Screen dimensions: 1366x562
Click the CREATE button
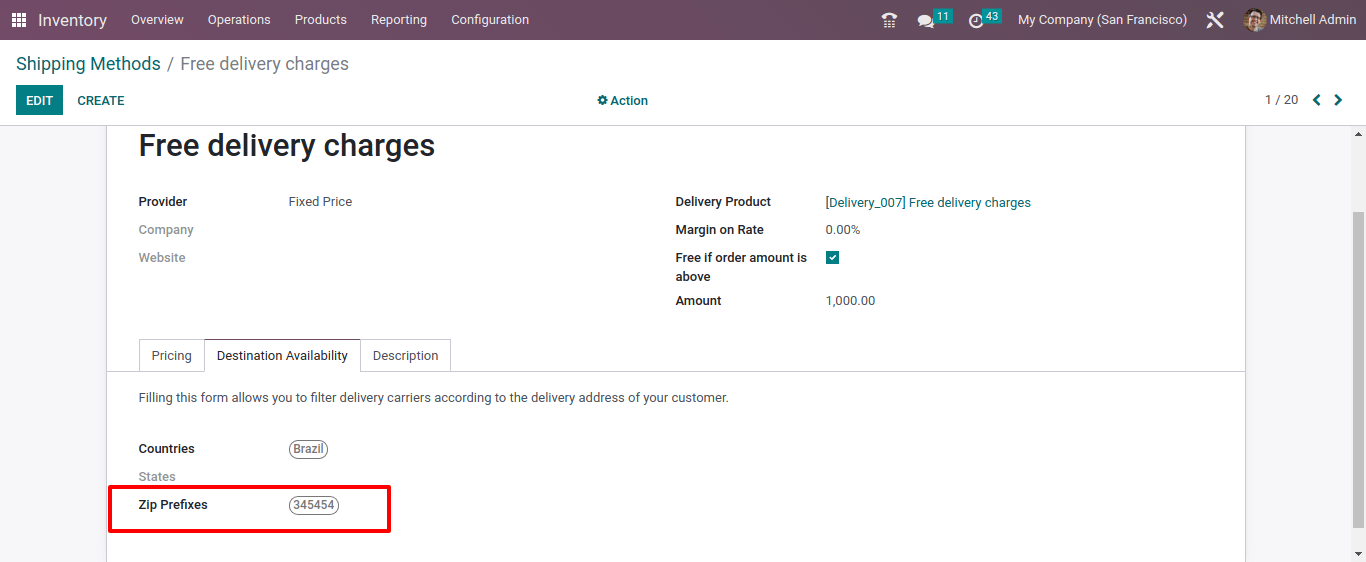point(101,100)
